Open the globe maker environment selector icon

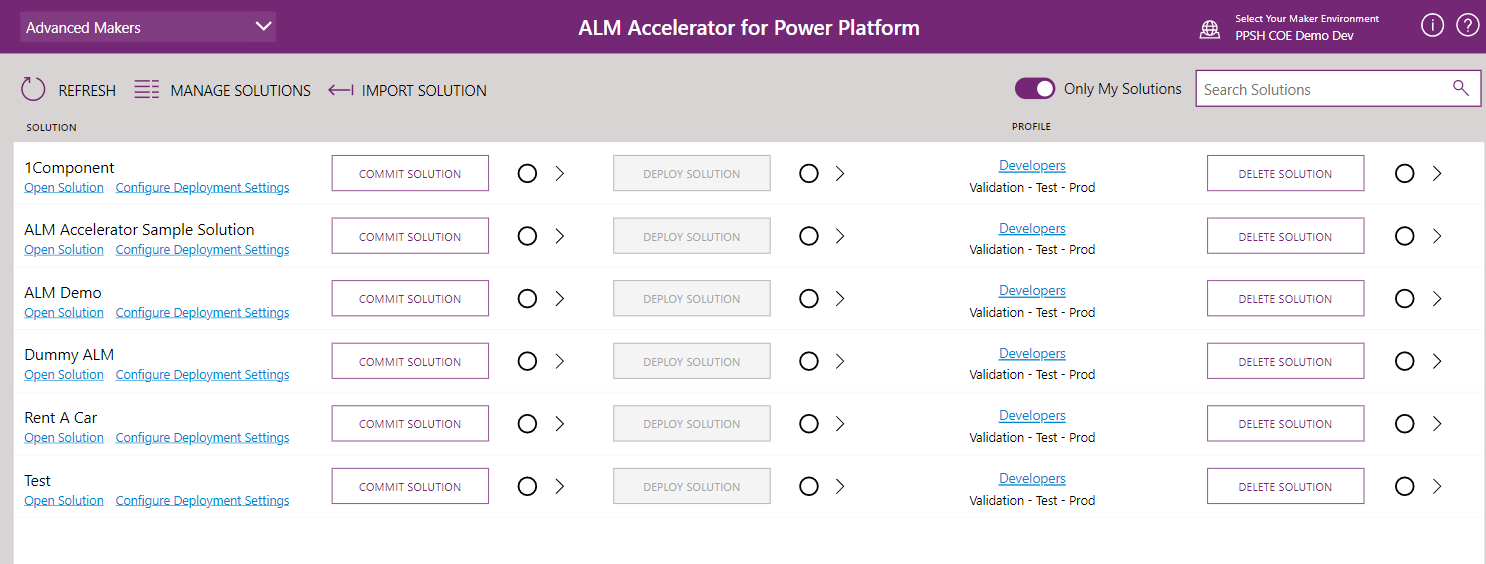1210,29
